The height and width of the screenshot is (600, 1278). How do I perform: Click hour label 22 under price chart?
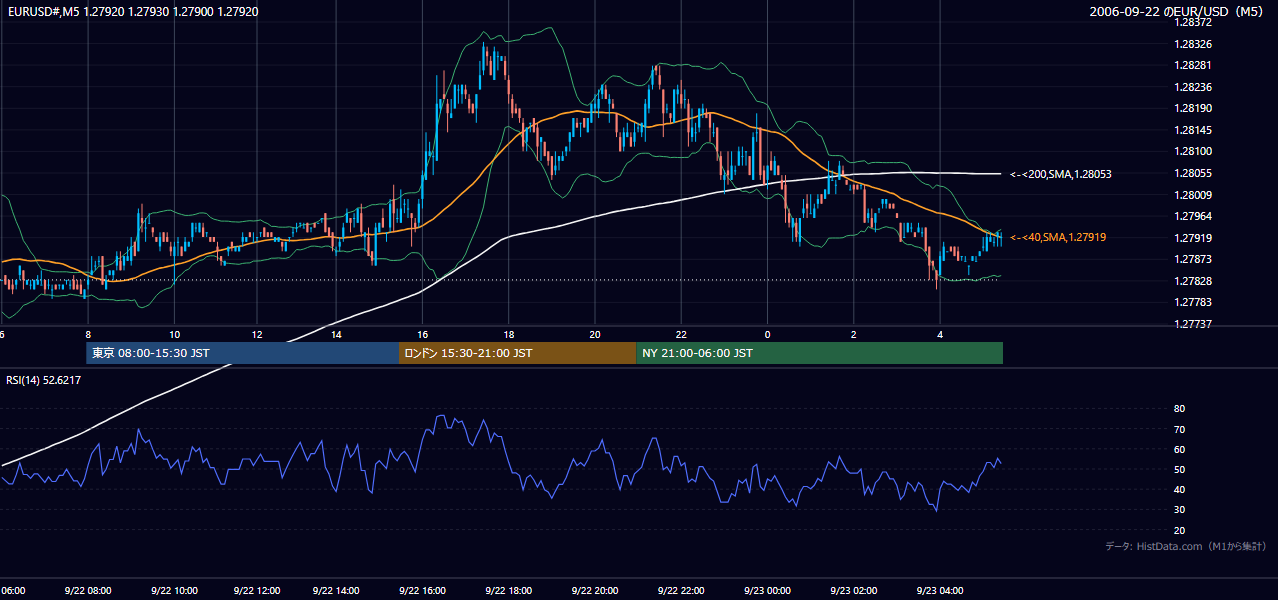point(681,334)
